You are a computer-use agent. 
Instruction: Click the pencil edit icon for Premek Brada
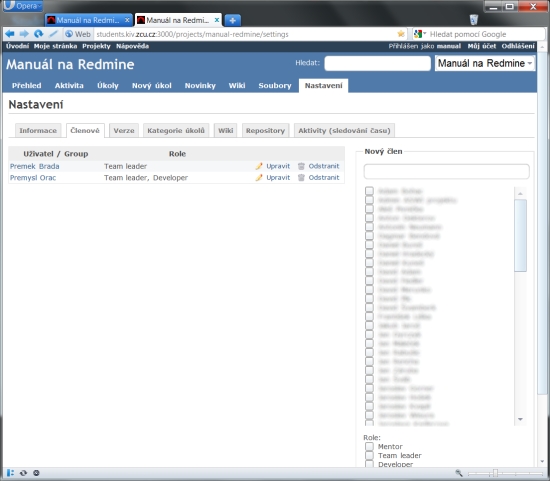click(x=259, y=166)
